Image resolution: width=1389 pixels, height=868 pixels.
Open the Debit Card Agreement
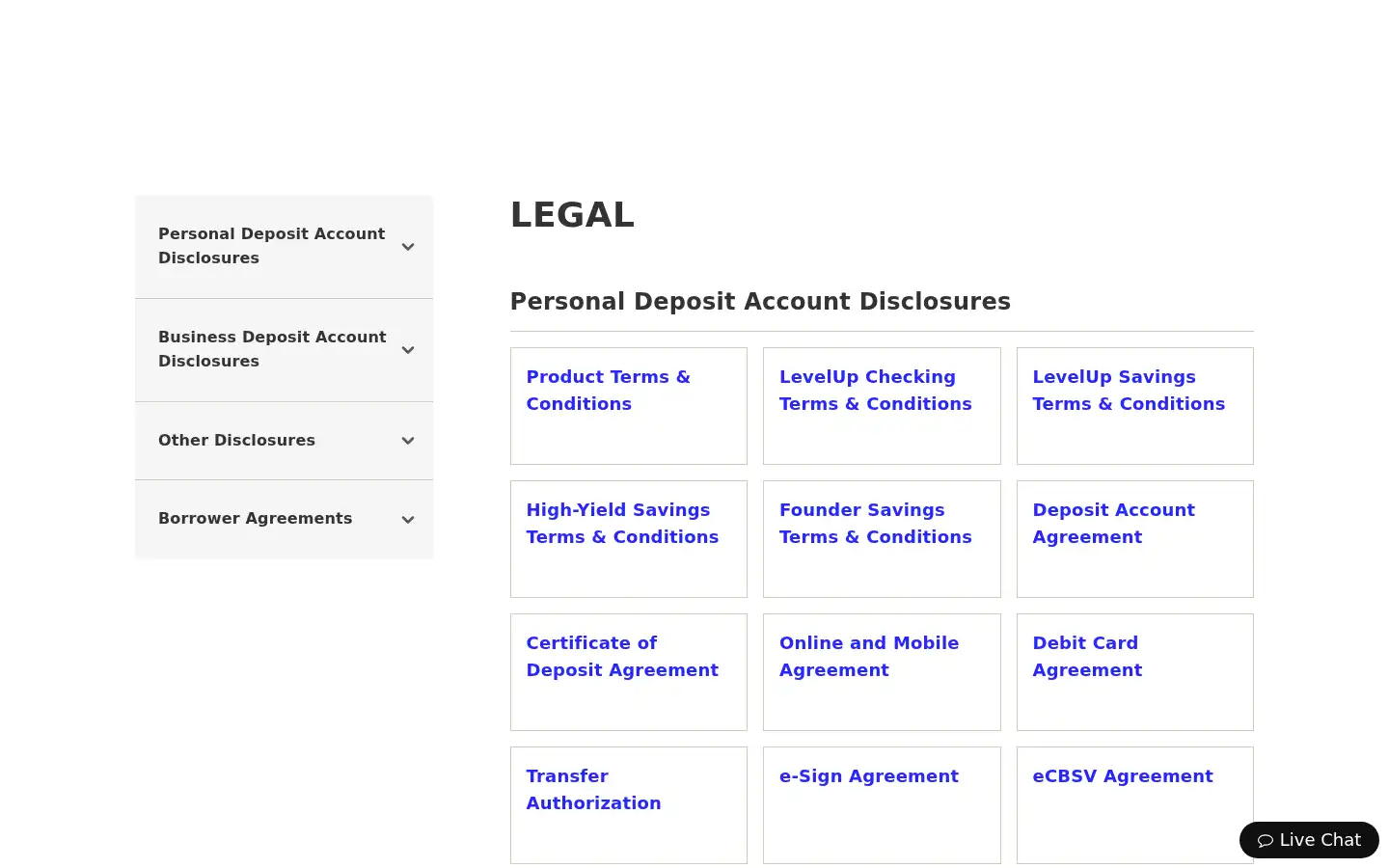point(1087,657)
